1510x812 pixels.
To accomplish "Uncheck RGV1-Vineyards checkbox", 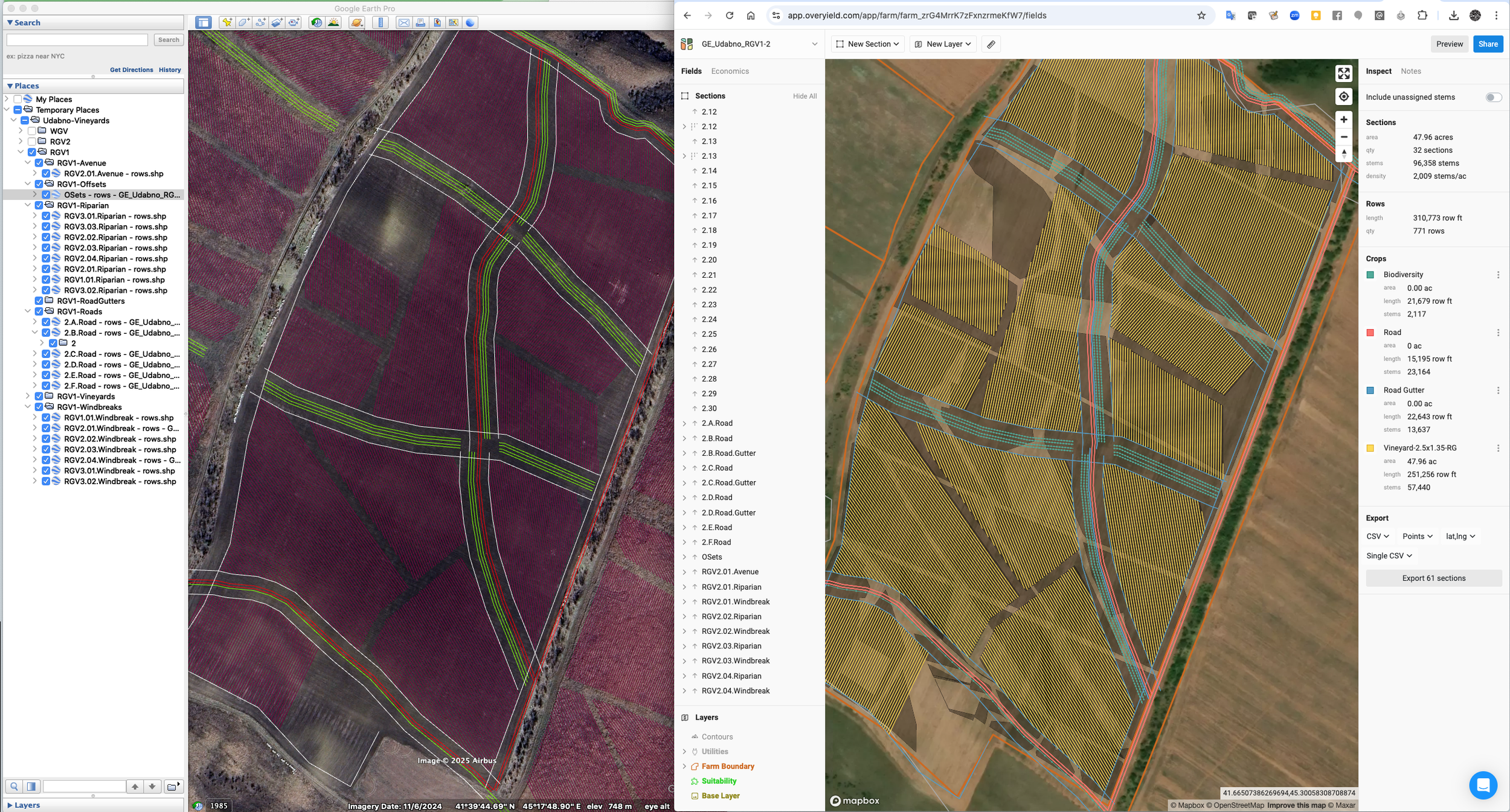I will coord(39,397).
